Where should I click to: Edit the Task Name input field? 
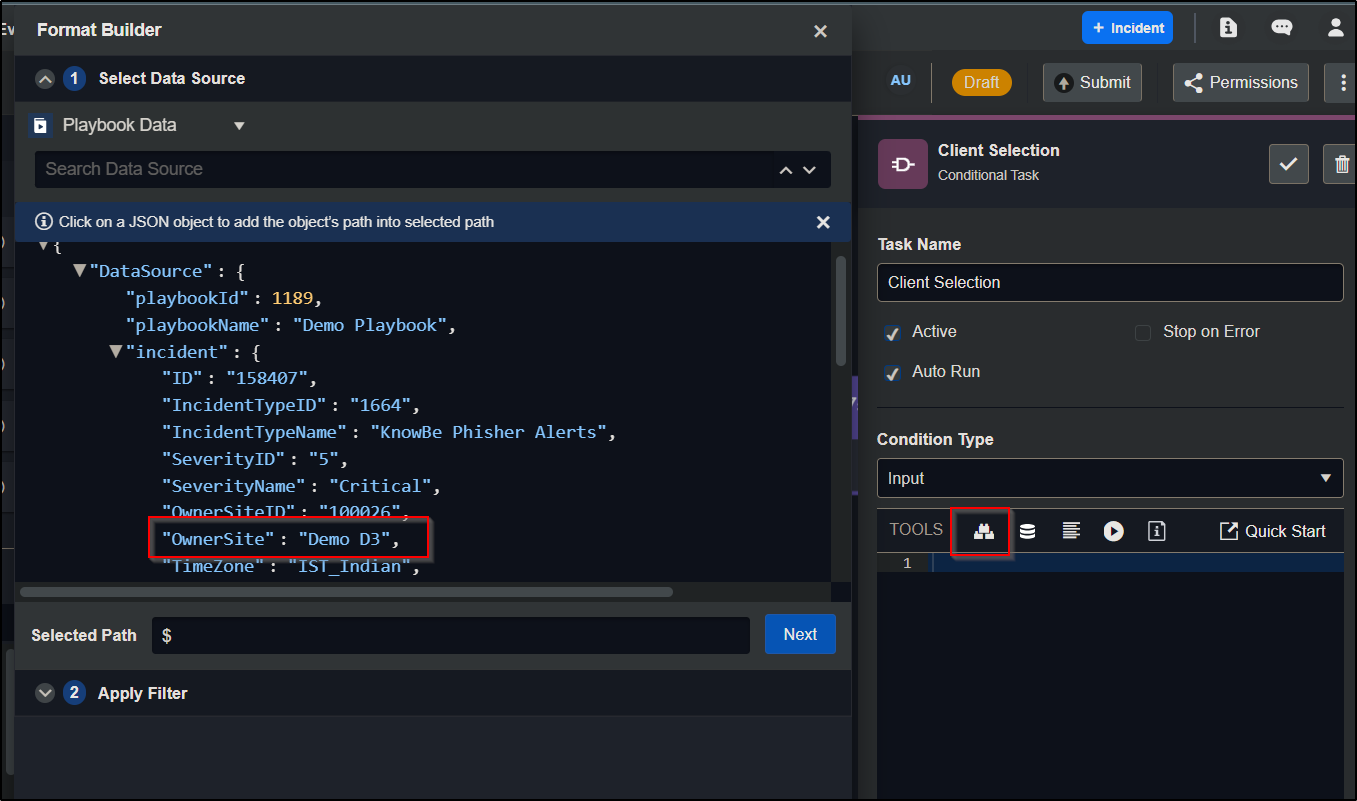click(1110, 282)
